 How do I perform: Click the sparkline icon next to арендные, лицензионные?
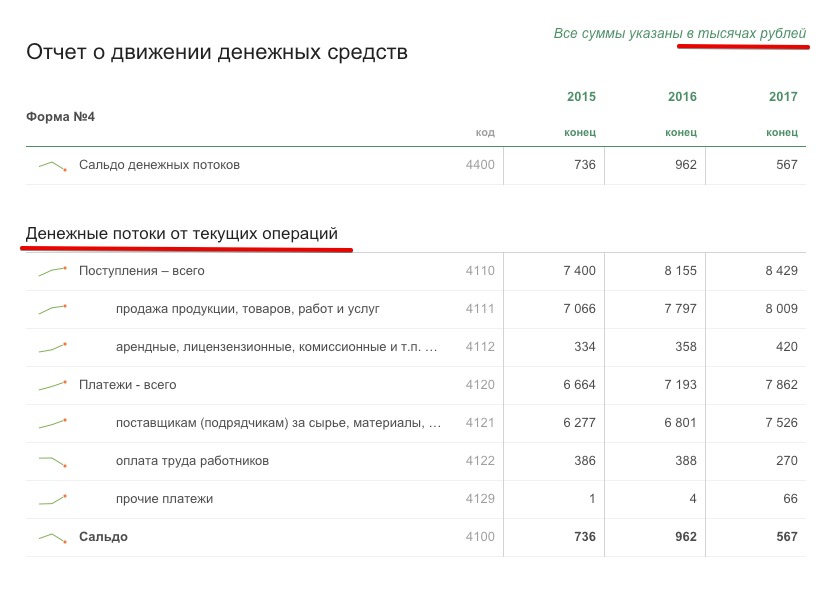(52, 347)
